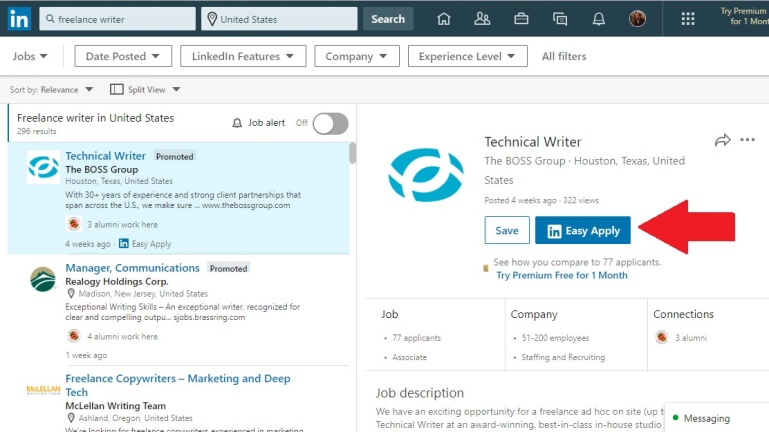
Task: Click McLellan Writing Team company name
Action: pyautogui.click(x=115, y=406)
